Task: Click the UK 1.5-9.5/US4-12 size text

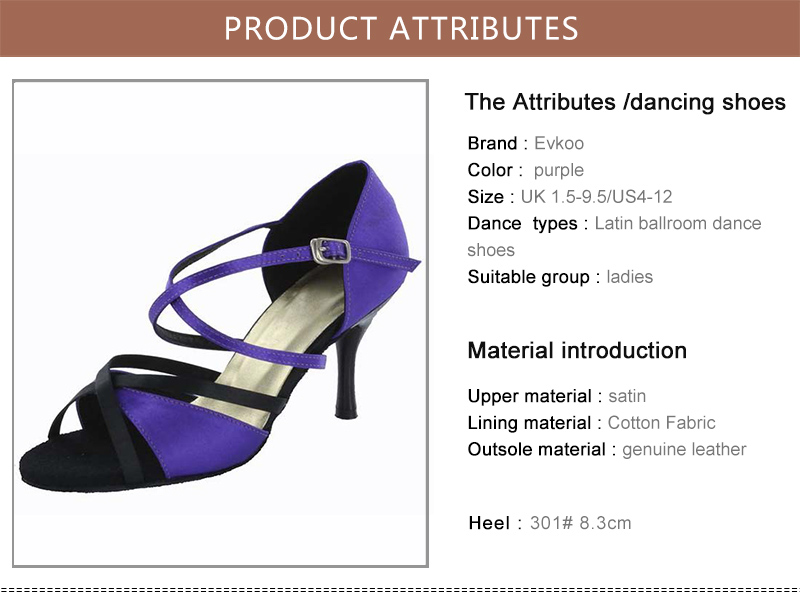Action: 596,197
